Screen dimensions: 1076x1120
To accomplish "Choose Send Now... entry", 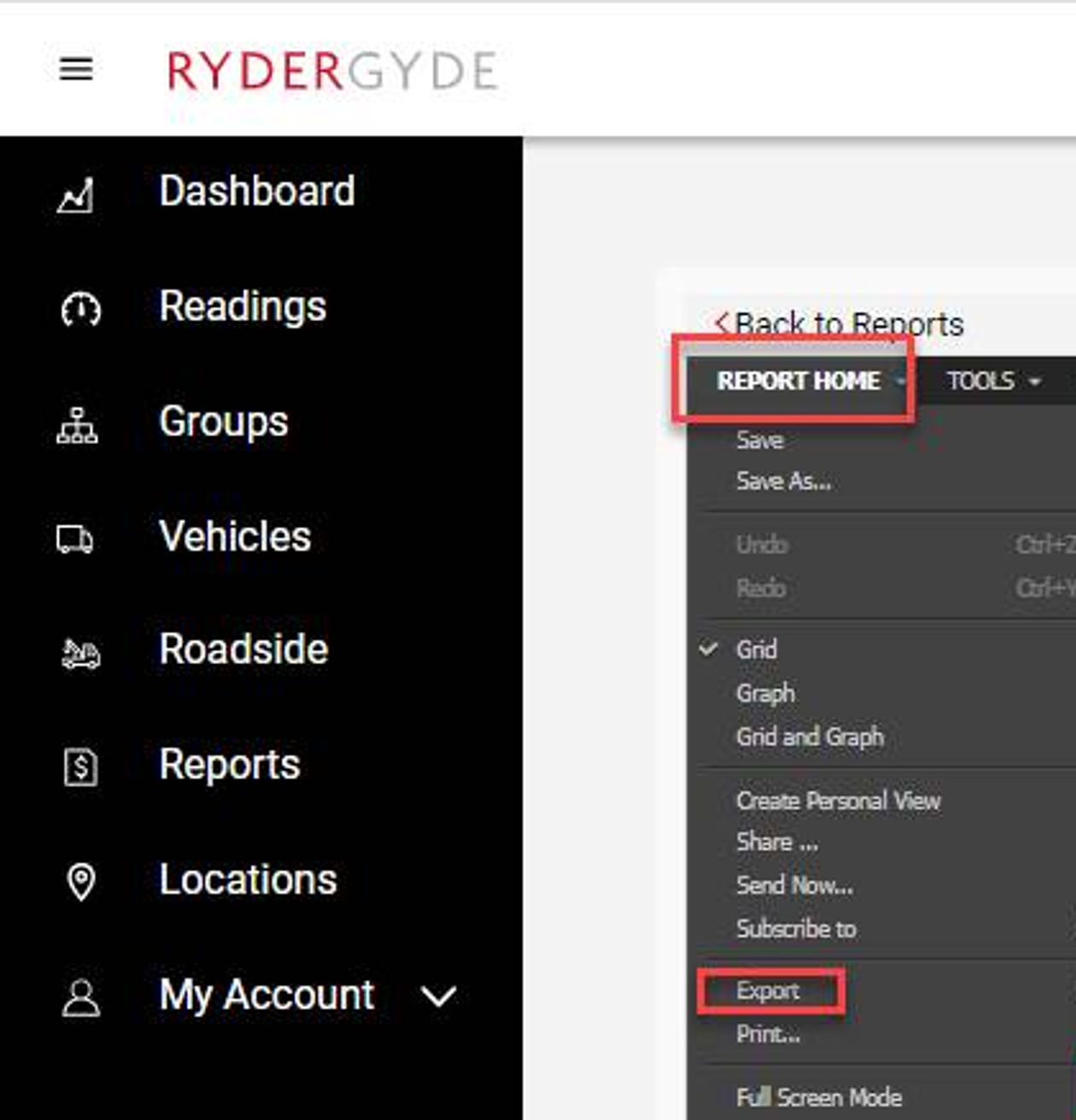I will (x=794, y=885).
